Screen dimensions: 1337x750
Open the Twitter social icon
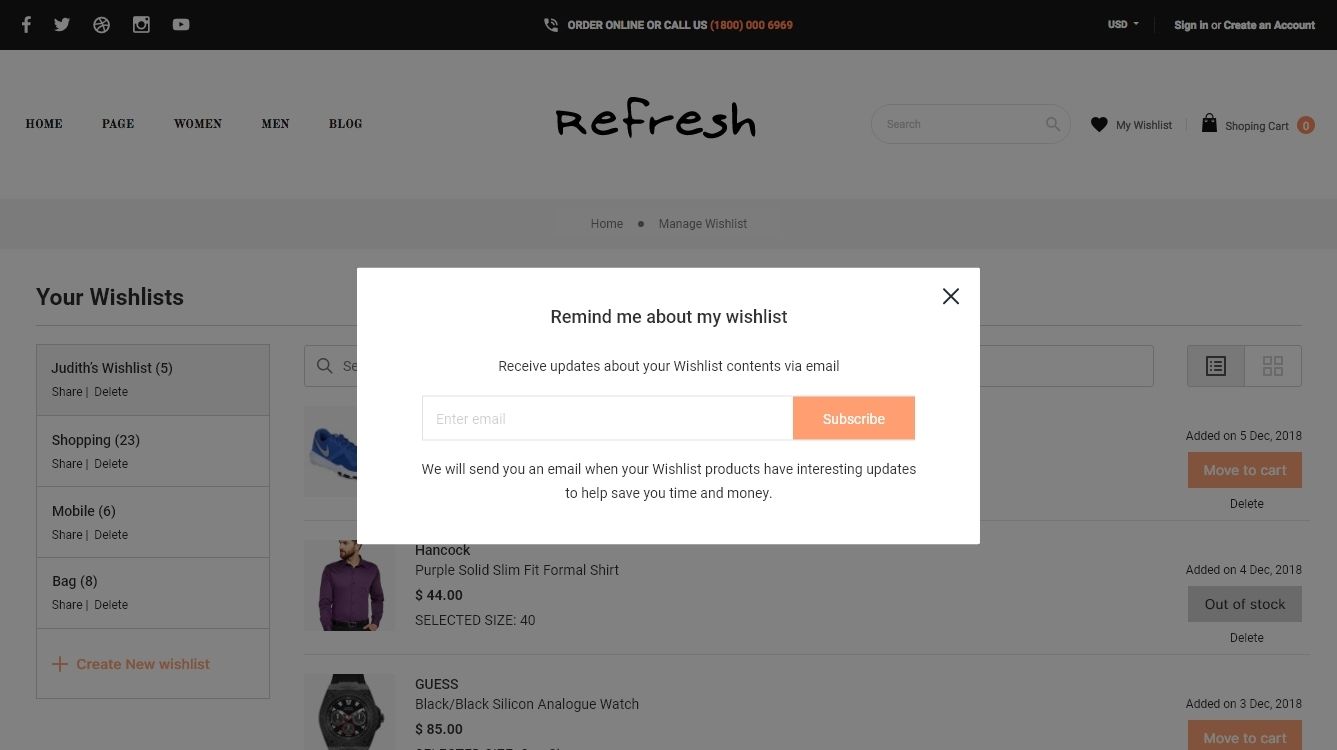pos(62,25)
